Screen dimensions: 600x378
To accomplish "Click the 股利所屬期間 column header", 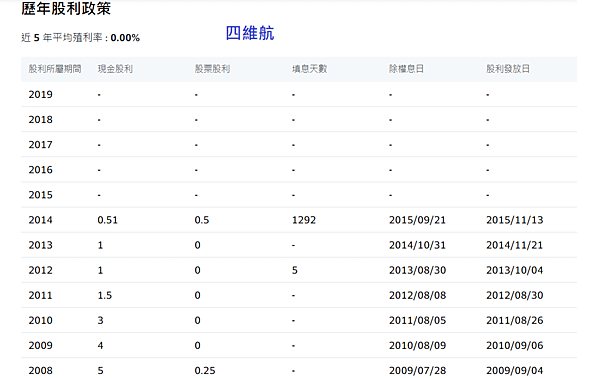I will pyautogui.click(x=55, y=69).
